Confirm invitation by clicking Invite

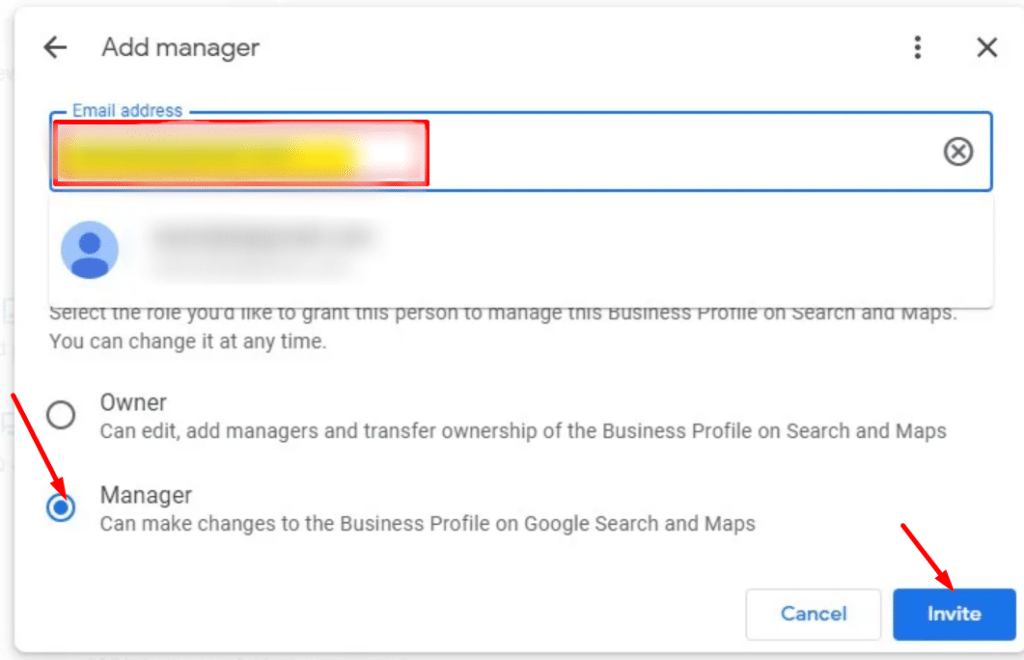click(x=953, y=614)
